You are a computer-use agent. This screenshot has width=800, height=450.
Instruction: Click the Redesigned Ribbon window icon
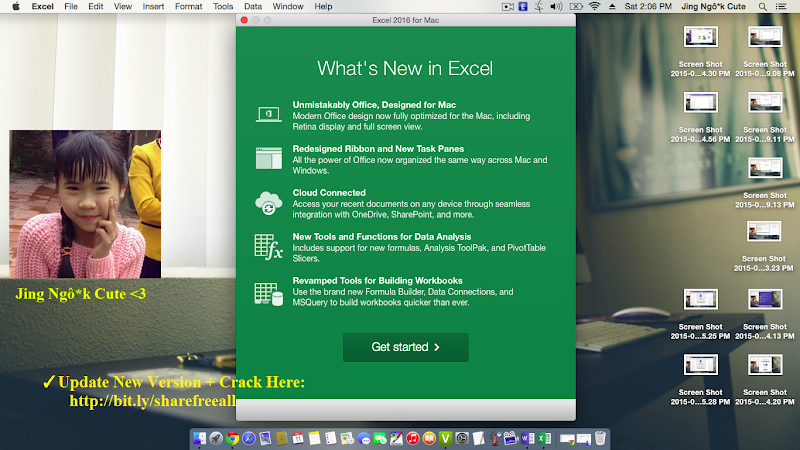pyautogui.click(x=268, y=158)
